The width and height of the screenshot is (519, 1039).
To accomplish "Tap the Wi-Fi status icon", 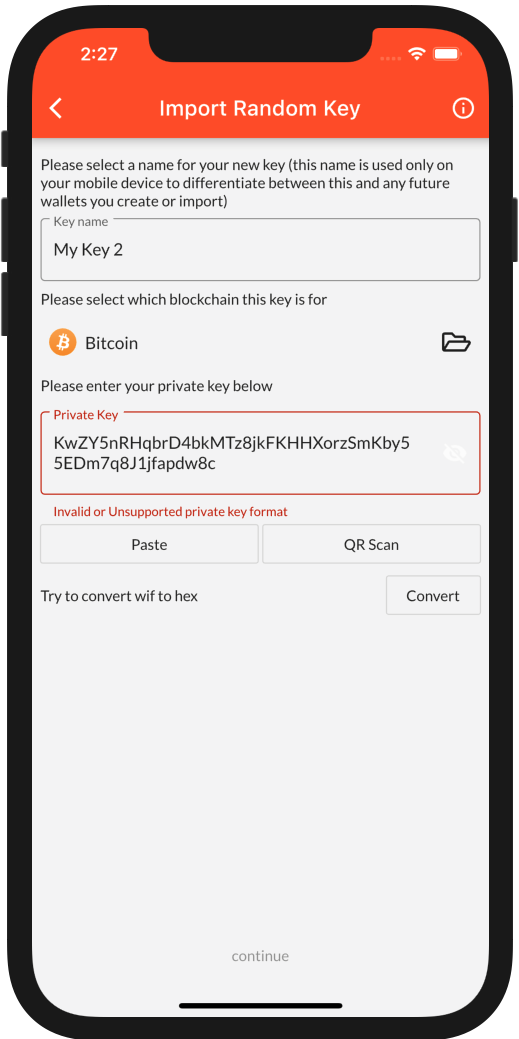I will click(x=416, y=54).
